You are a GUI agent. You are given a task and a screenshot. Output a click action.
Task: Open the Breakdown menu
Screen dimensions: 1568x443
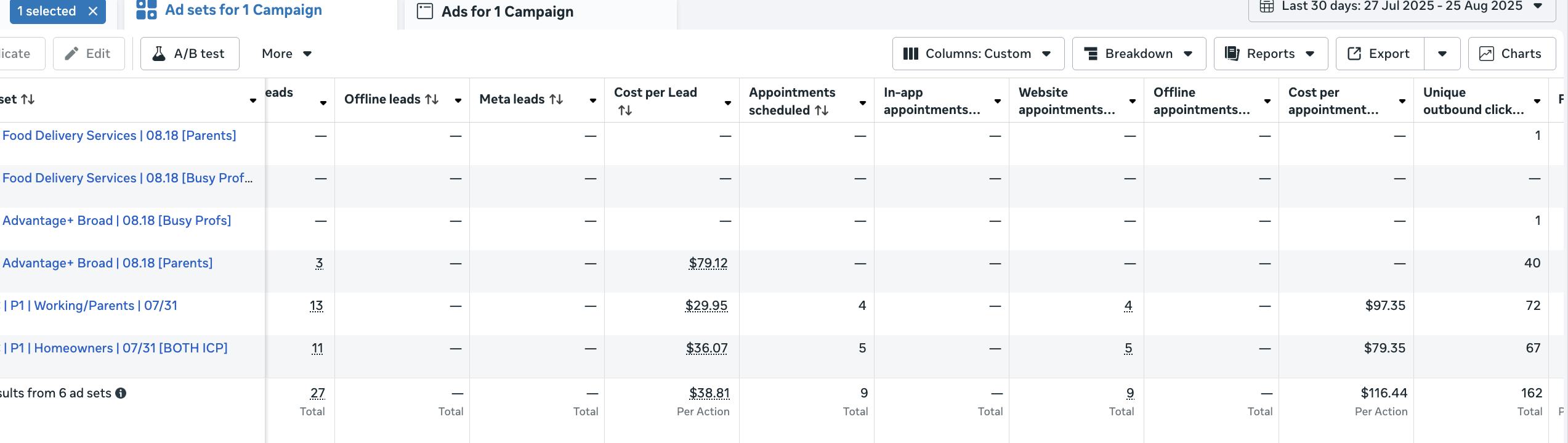pos(1139,54)
